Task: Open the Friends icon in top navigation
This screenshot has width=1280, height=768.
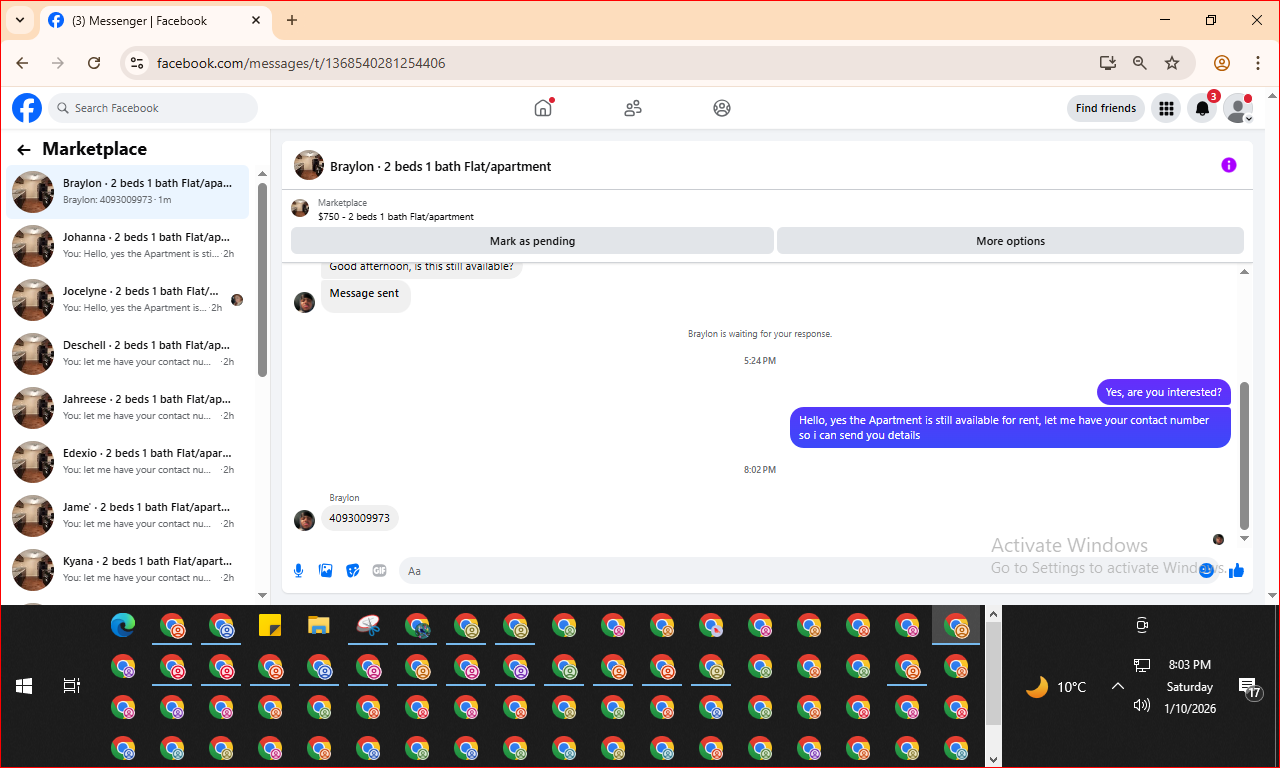Action: [633, 108]
